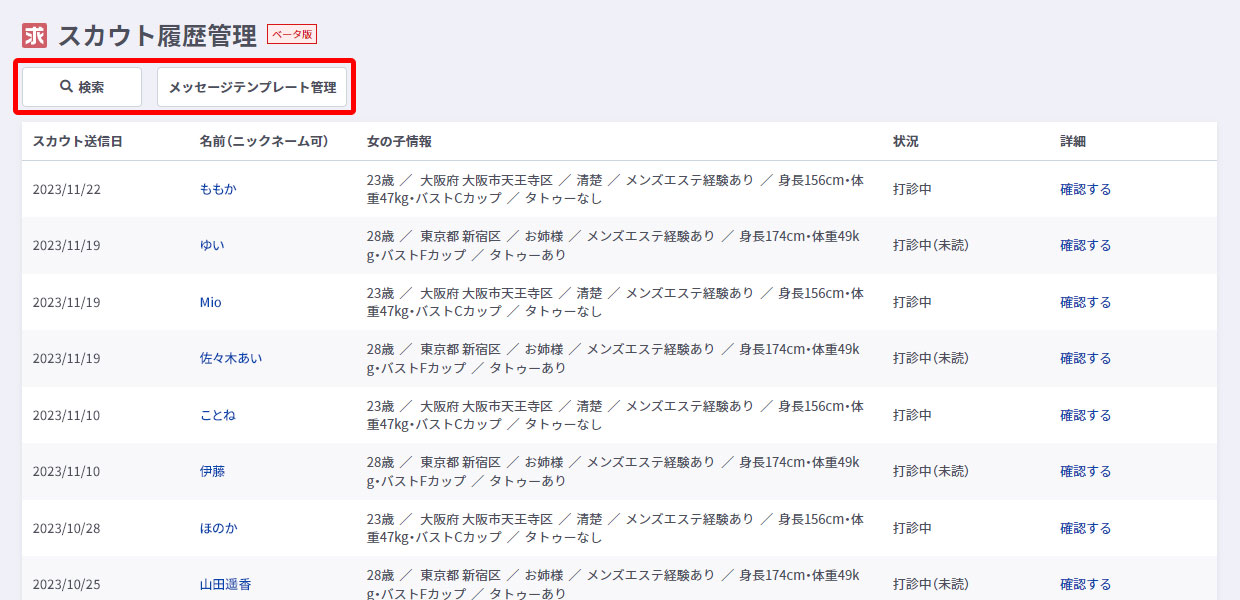Click the ベータ版 badge
This screenshot has height=600, width=1240.
point(291,34)
